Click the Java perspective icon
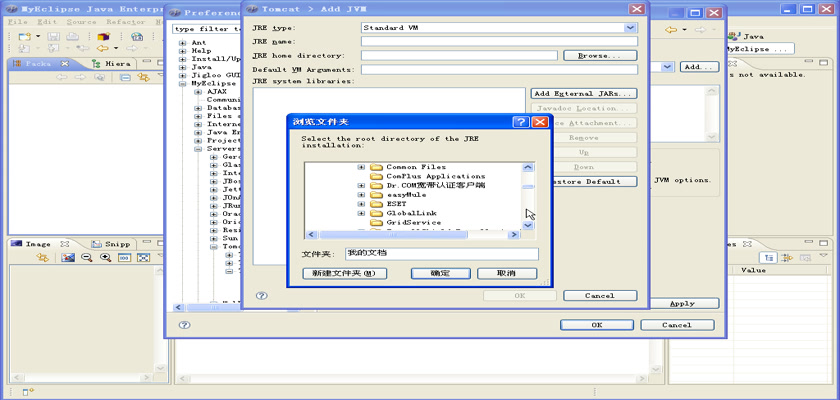 click(734, 36)
